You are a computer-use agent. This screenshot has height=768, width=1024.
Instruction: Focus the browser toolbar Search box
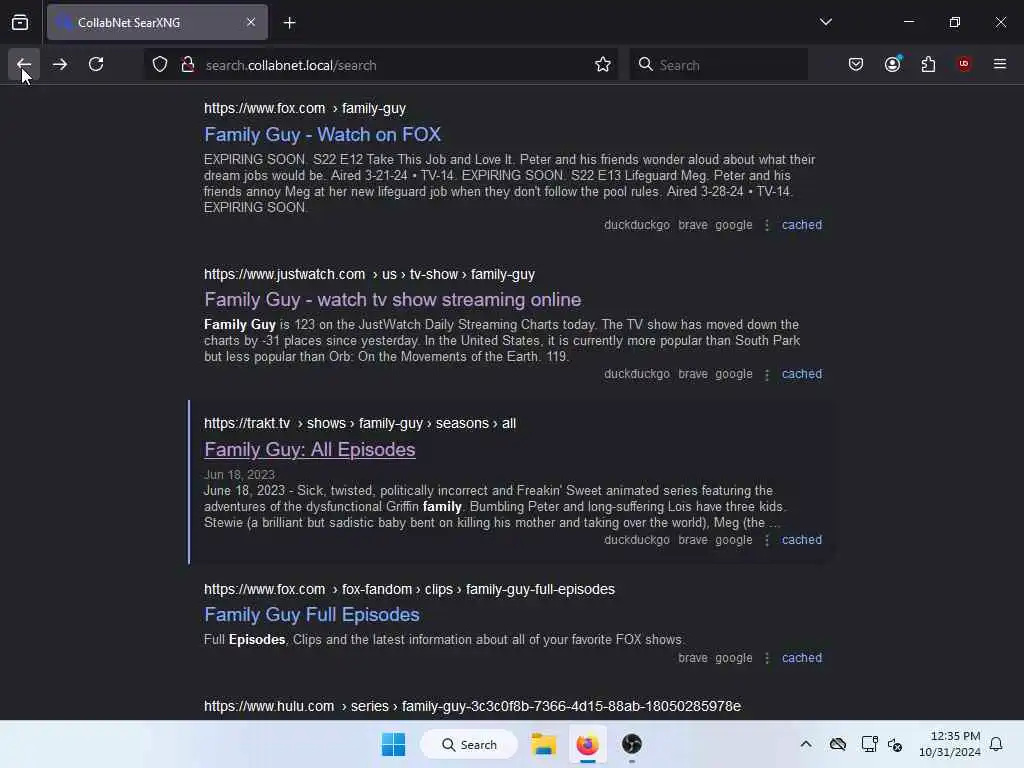click(719, 65)
